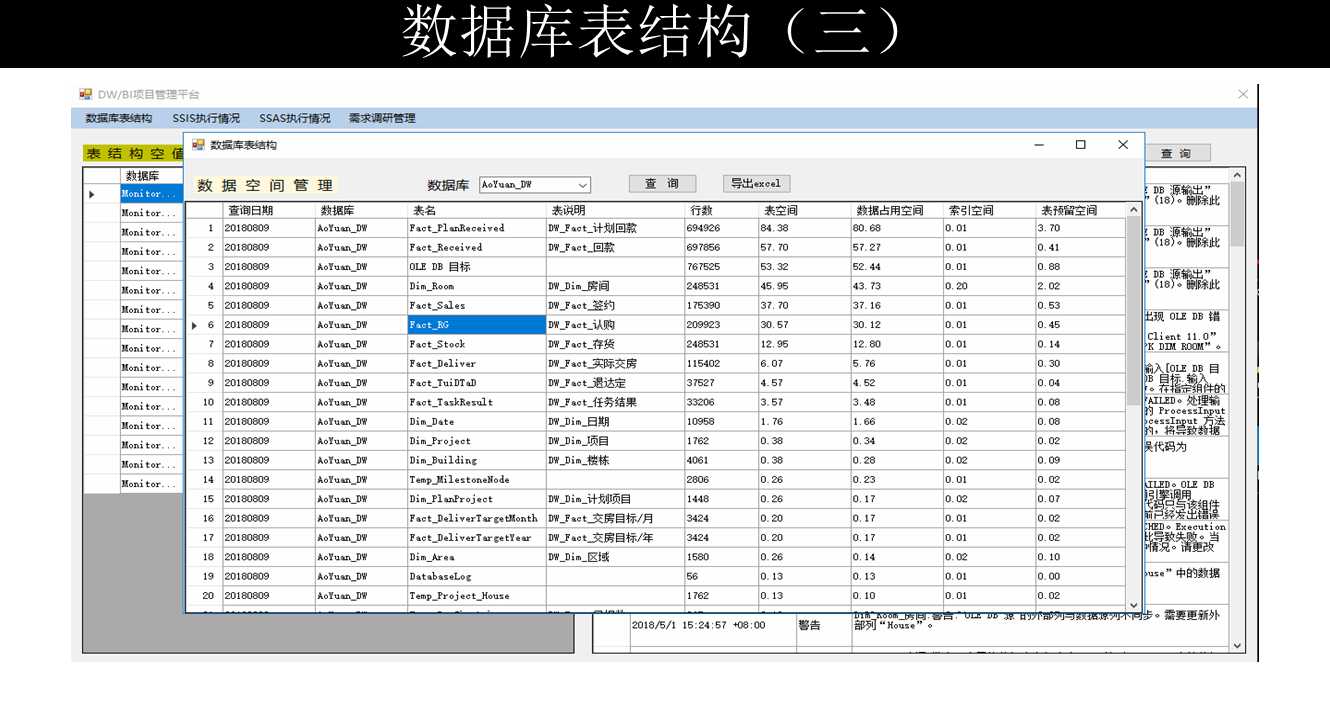
Task: Select the Dim_Building table name cell
Action: click(476, 460)
